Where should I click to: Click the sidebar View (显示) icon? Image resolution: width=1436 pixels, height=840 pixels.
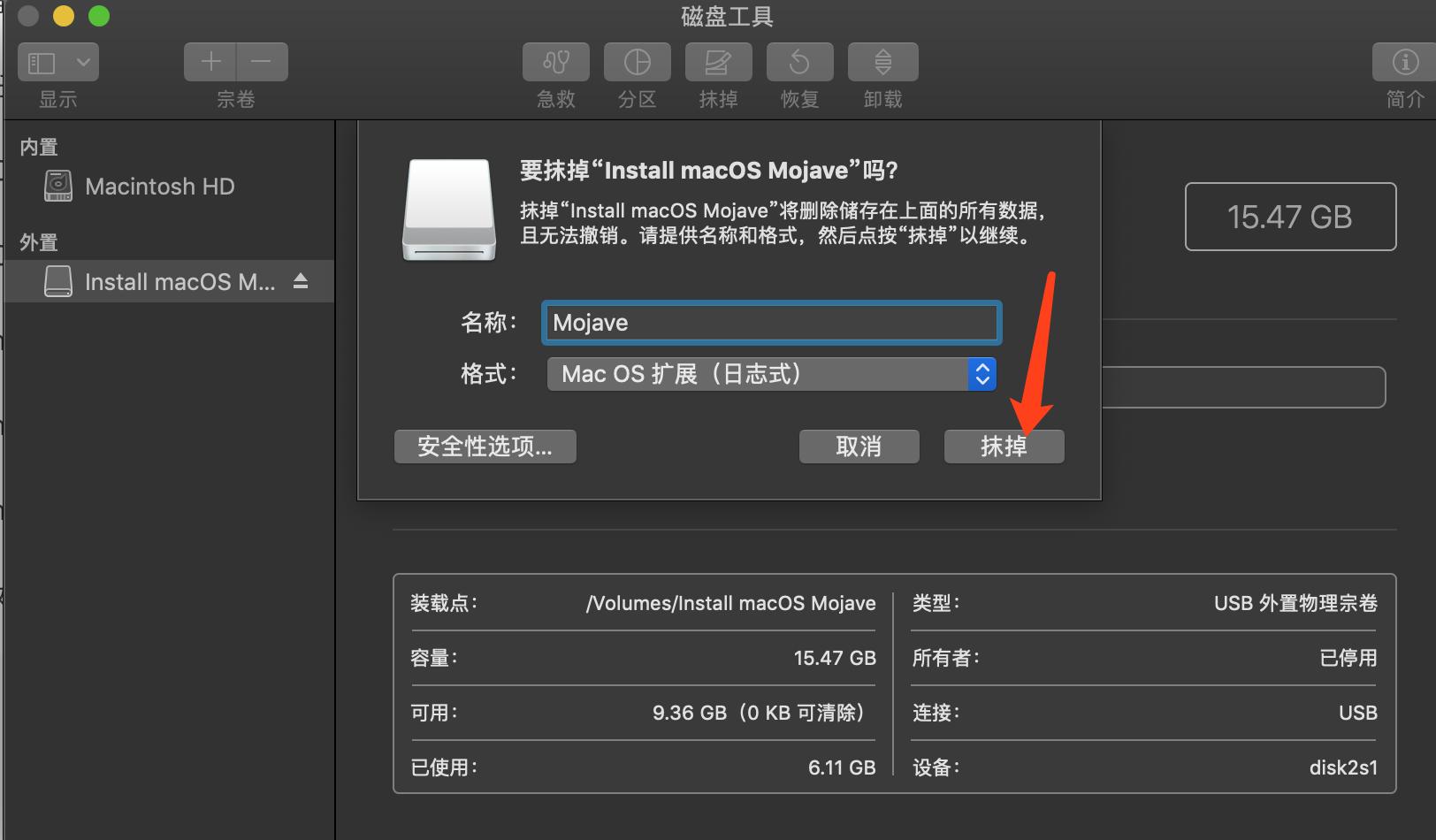point(40,61)
